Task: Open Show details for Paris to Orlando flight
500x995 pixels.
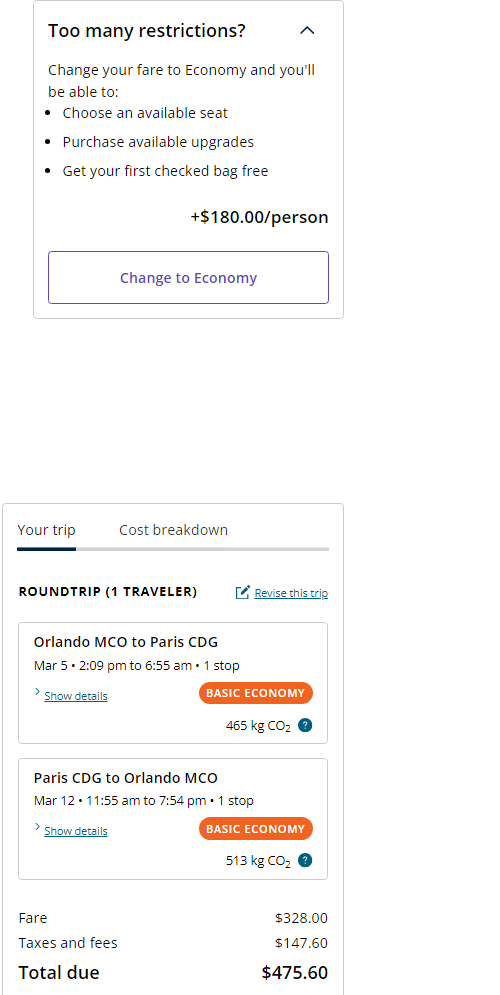Action: click(76, 831)
